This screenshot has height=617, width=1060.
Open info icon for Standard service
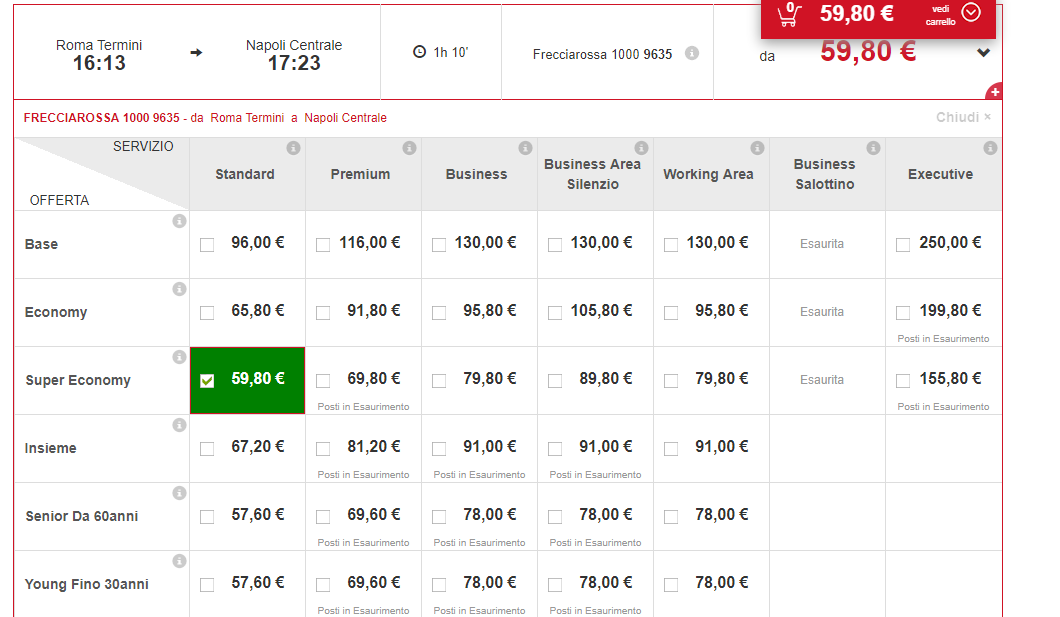293,148
